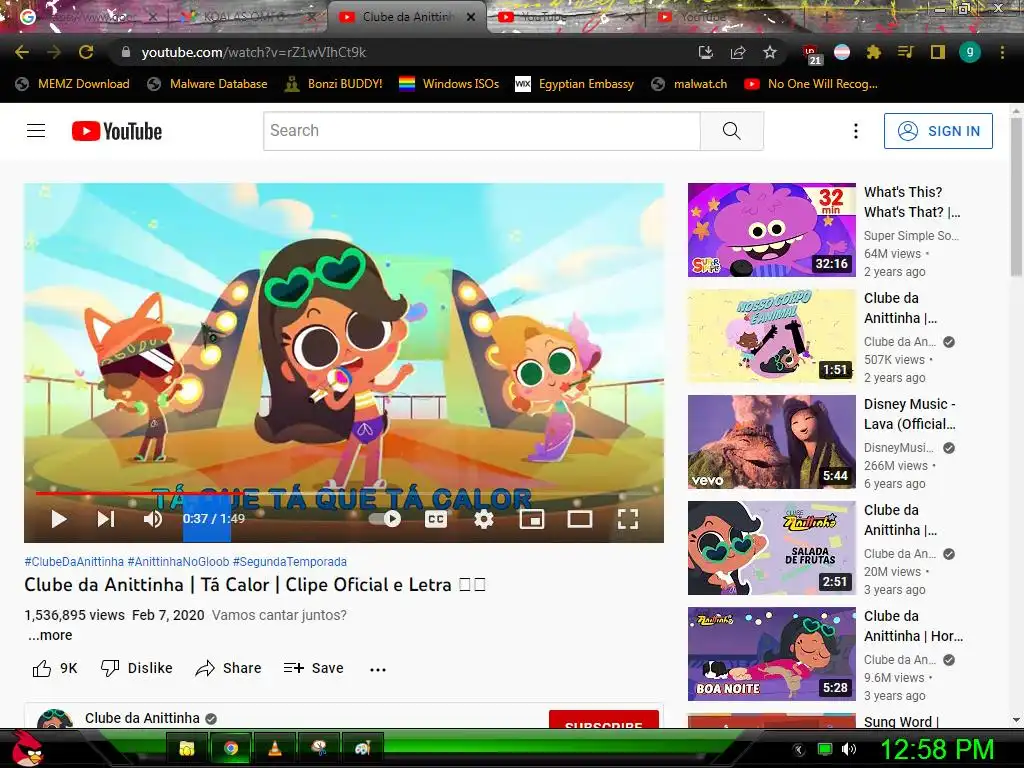This screenshot has width=1024, height=768.
Task: Open the Bonzi BUDDY! bookmark
Action: coord(334,84)
